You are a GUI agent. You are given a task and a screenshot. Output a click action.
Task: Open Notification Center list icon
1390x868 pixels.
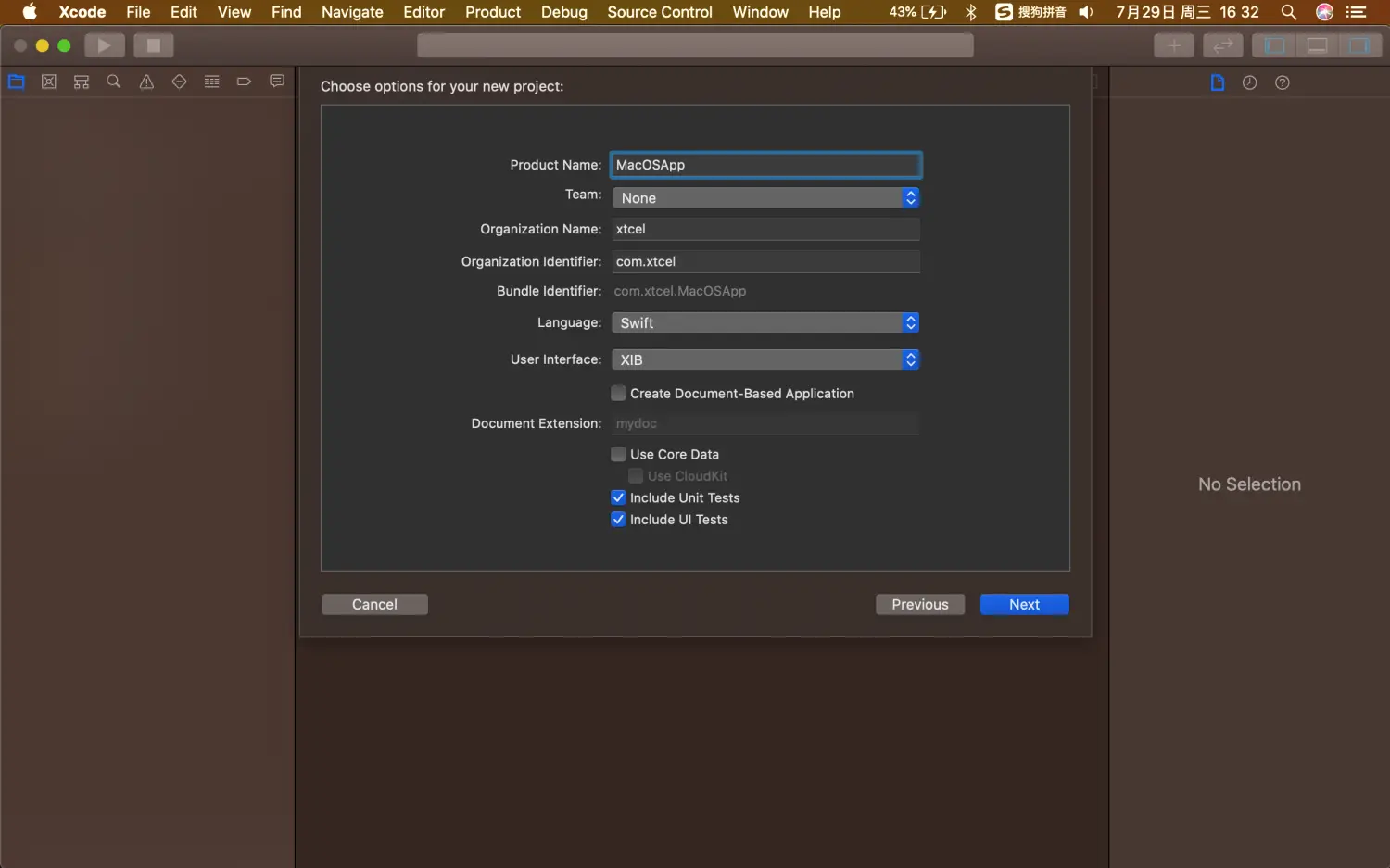1357,12
